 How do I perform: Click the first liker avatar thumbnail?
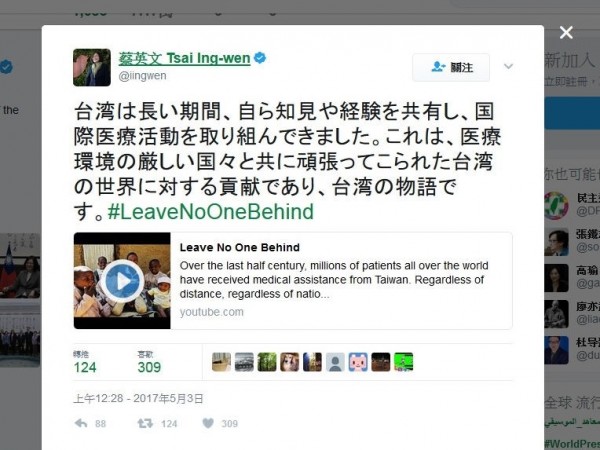point(221,362)
